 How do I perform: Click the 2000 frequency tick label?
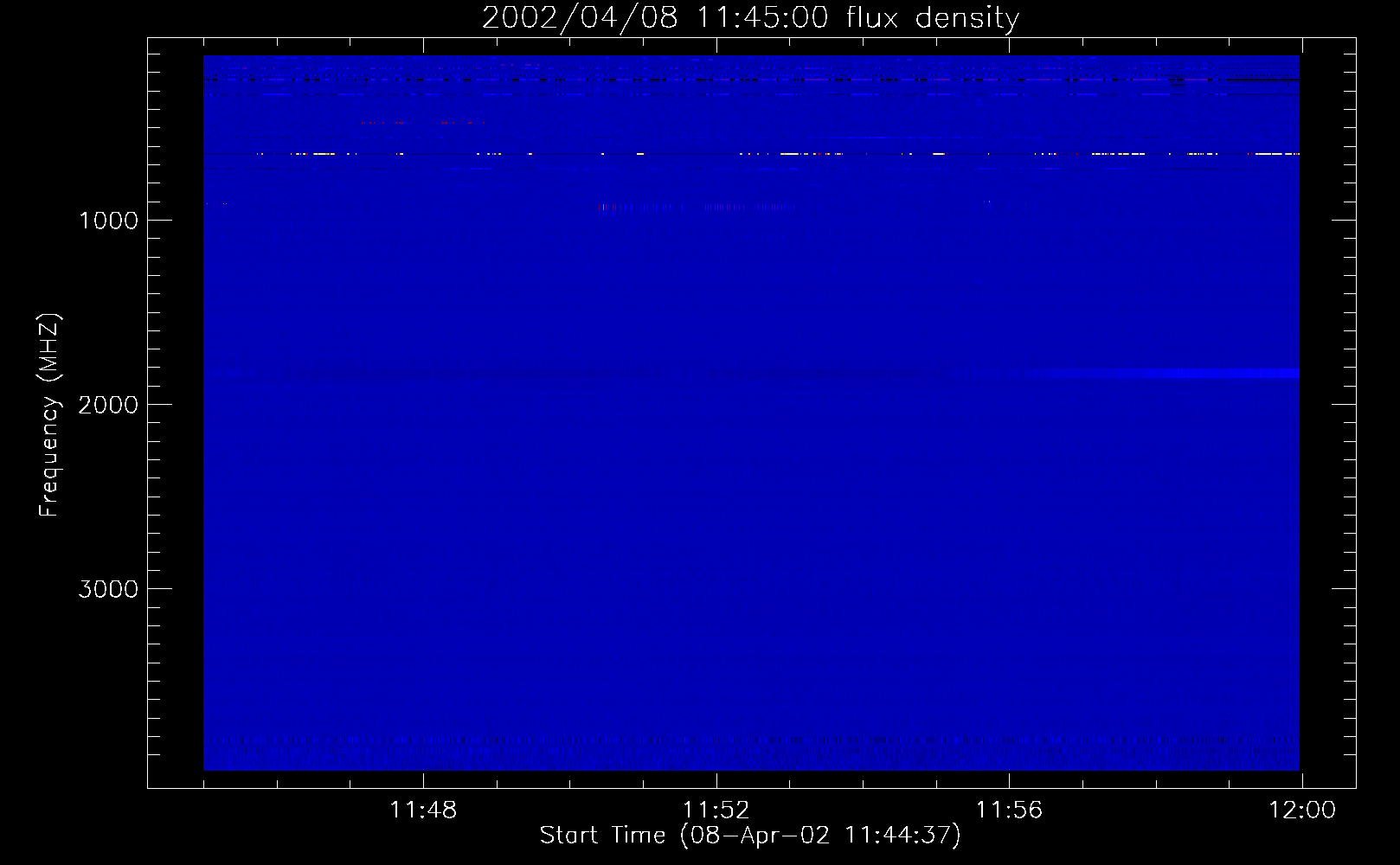click(x=108, y=405)
